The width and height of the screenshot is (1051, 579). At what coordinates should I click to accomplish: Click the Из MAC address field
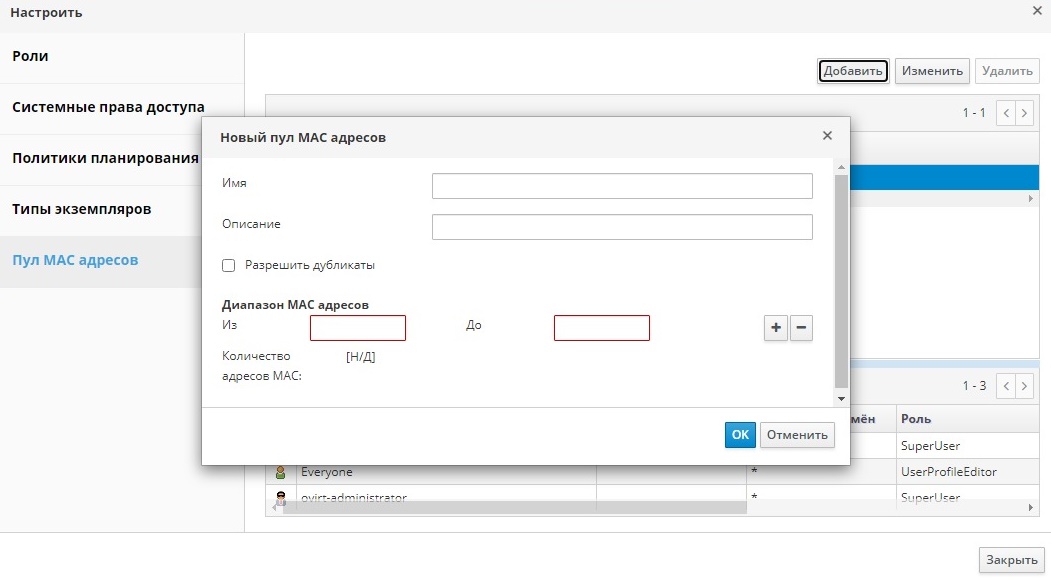(x=358, y=328)
